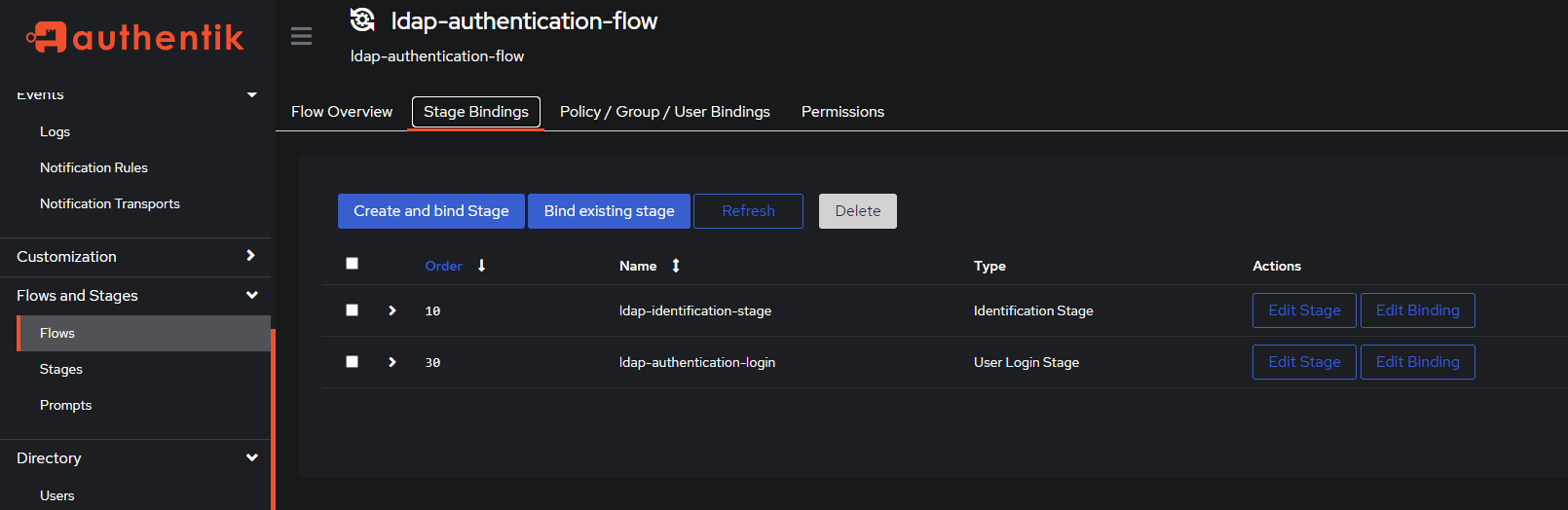Expand the ldap-authentication-login row details
This screenshot has height=510, width=1568.
pos(392,362)
